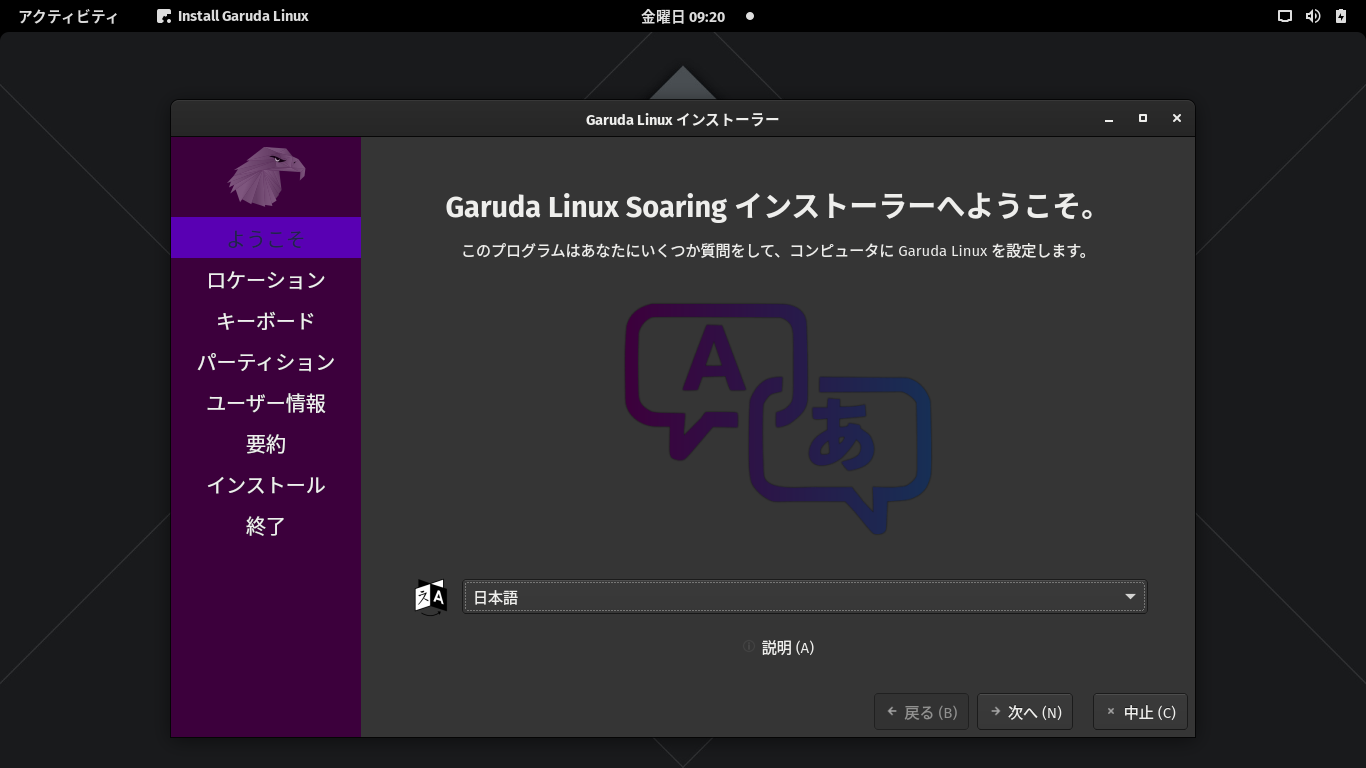The width and height of the screenshot is (1366, 768).
Task: Select the キーボード step in sidebar
Action: click(266, 321)
